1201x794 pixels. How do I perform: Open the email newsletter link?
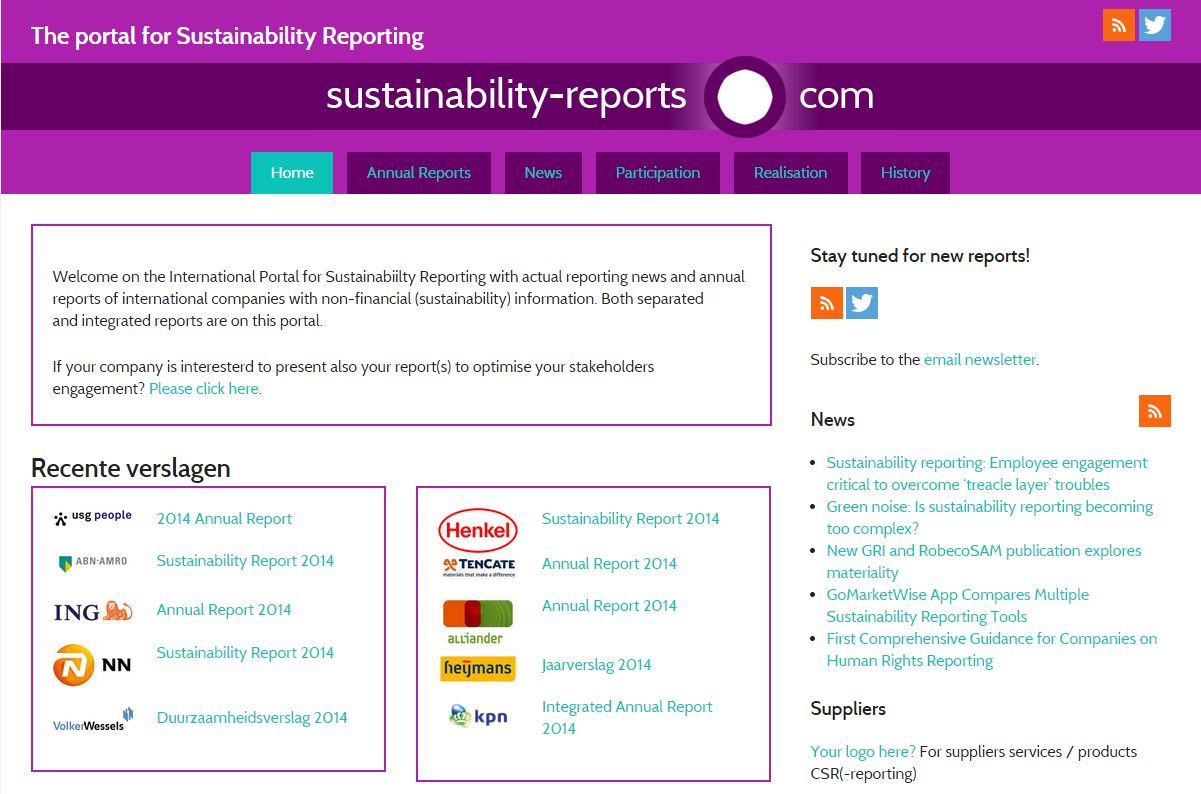979,359
